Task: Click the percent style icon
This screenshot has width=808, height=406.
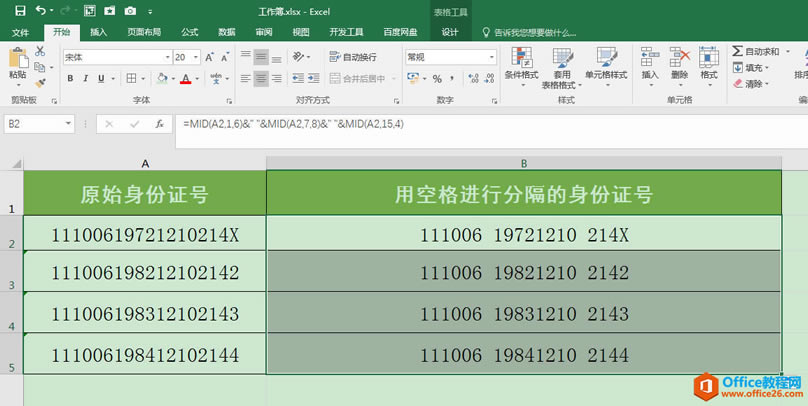Action: click(437, 79)
